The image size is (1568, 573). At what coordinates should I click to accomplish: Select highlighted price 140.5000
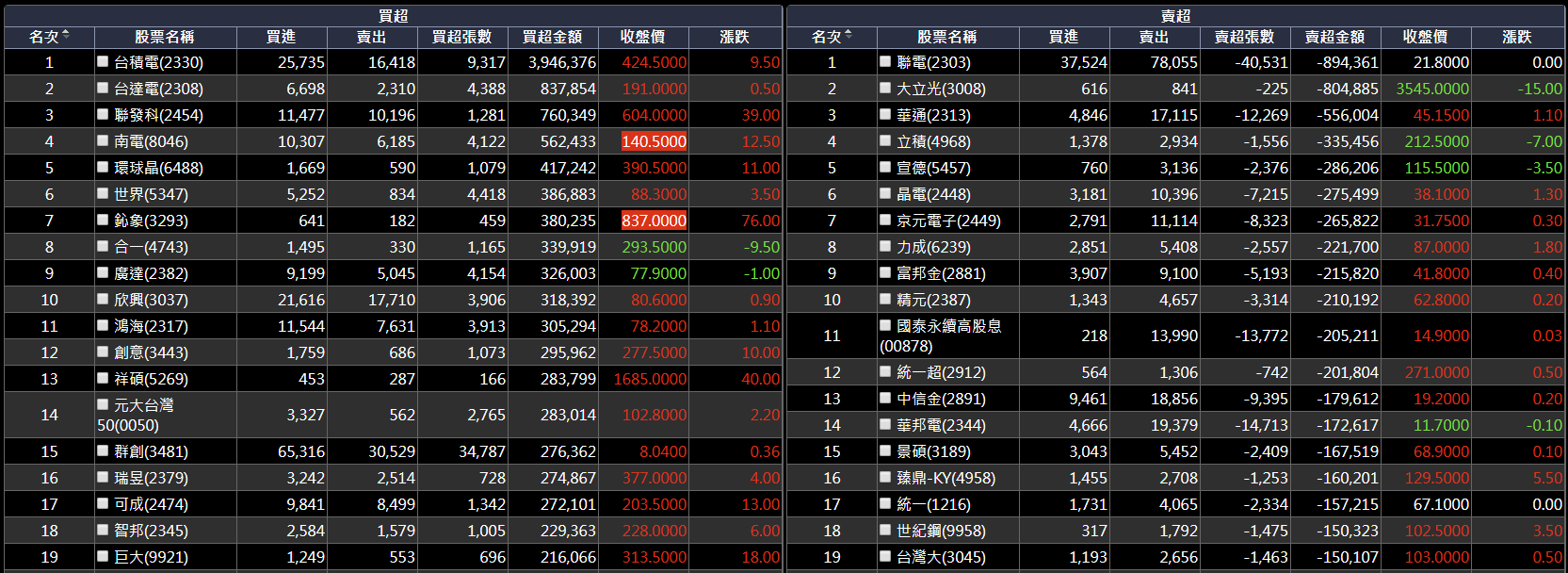tap(654, 141)
